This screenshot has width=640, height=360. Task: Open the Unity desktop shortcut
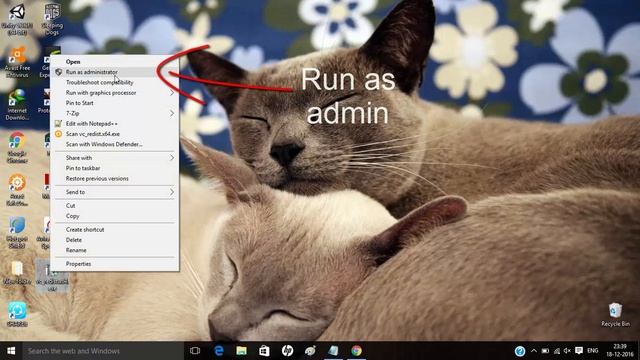point(17,19)
